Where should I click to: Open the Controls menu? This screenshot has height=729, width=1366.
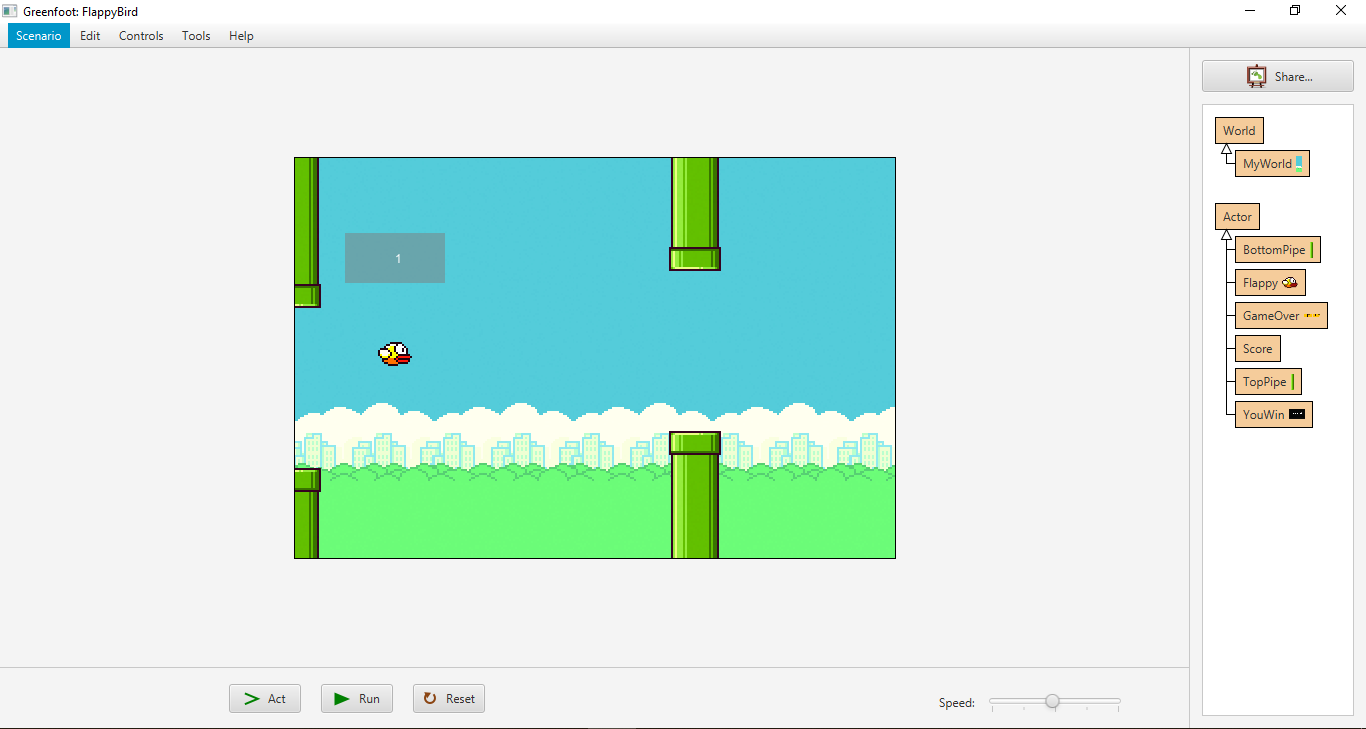[x=140, y=35]
